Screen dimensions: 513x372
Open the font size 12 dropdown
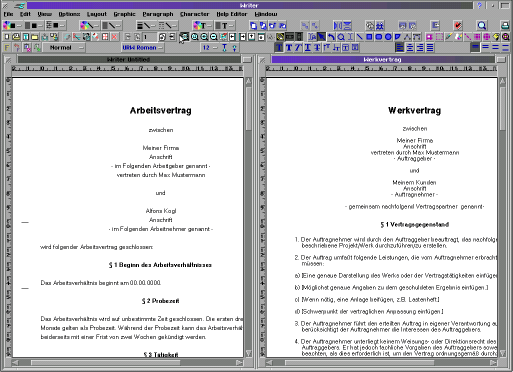point(209,48)
